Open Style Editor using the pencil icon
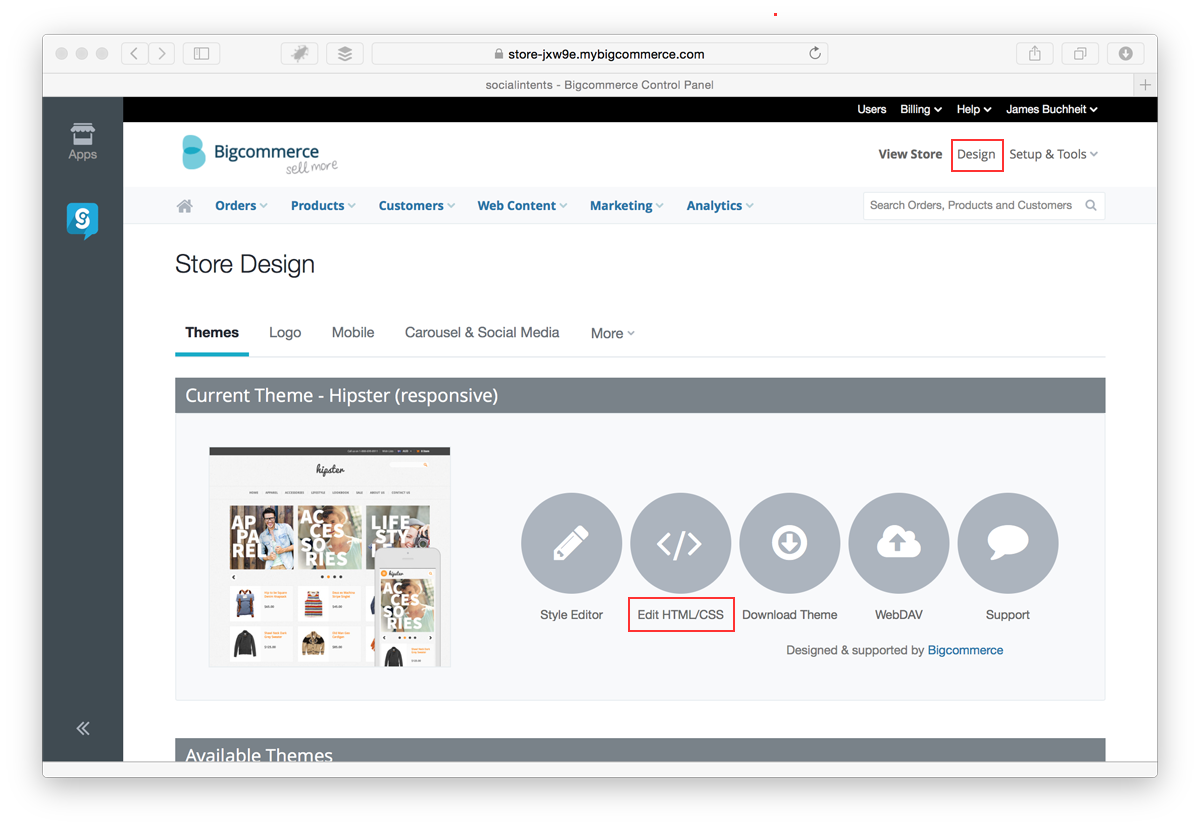 (x=571, y=543)
